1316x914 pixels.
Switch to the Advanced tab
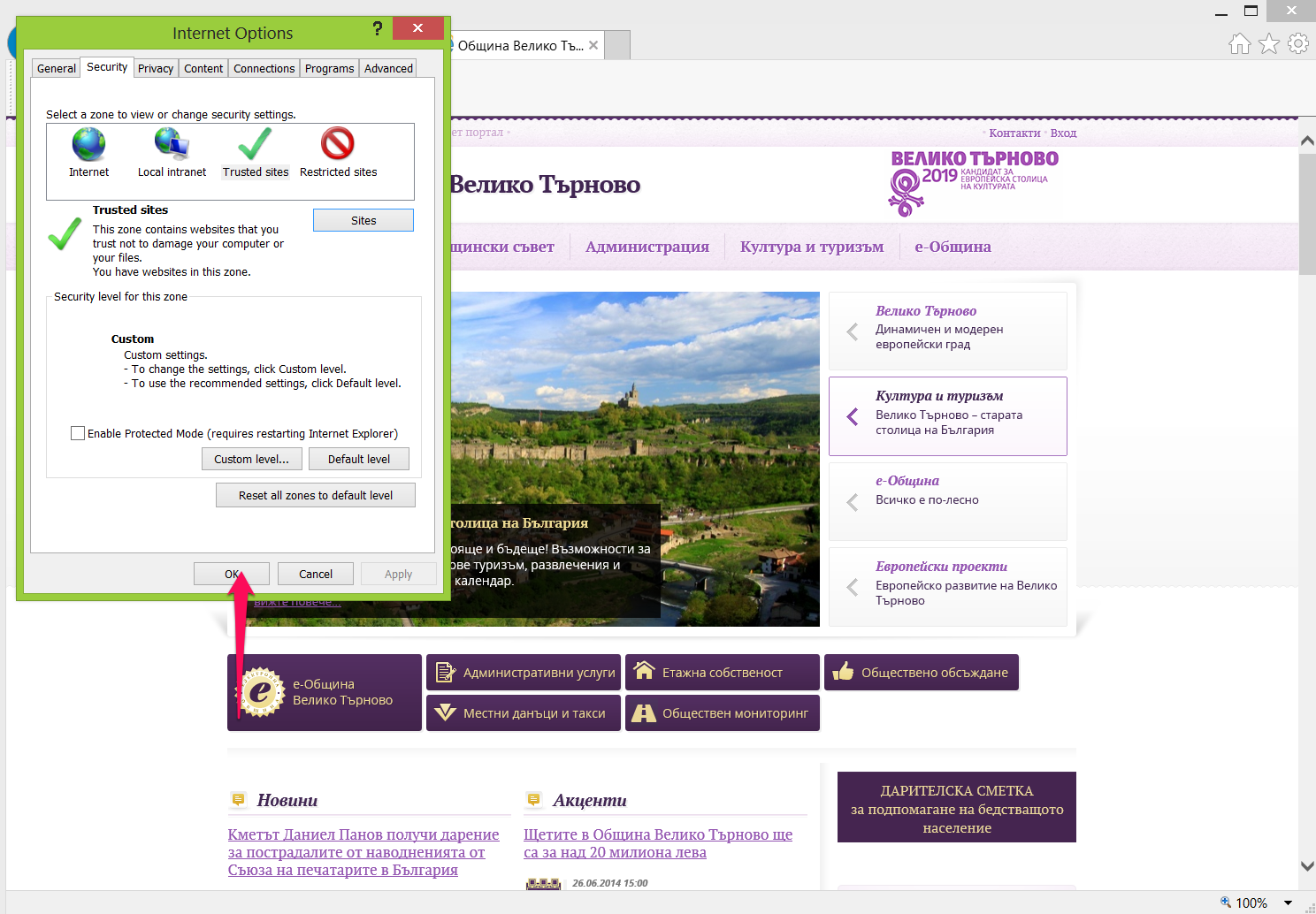(x=389, y=68)
